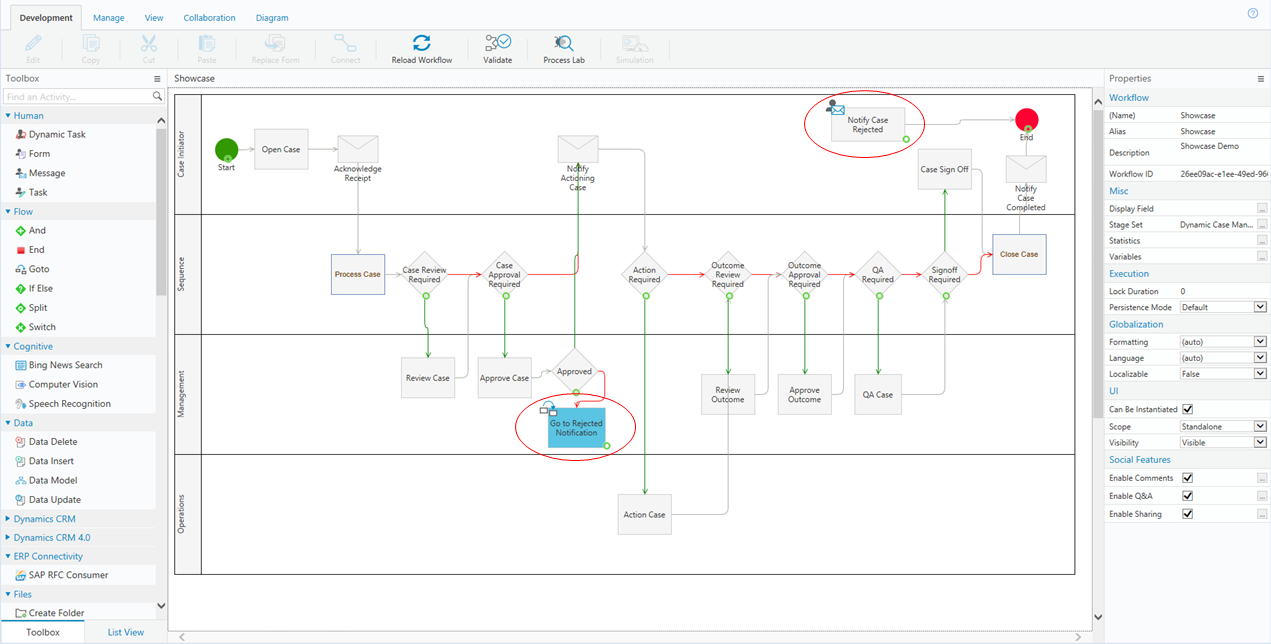Select Data Delete activity
This screenshot has width=1271, height=644.
tap(53, 442)
